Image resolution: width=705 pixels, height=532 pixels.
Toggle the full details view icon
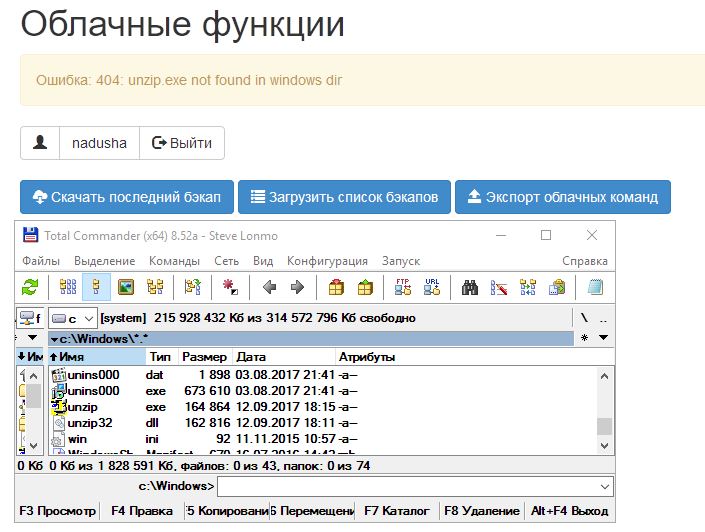tap(96, 287)
